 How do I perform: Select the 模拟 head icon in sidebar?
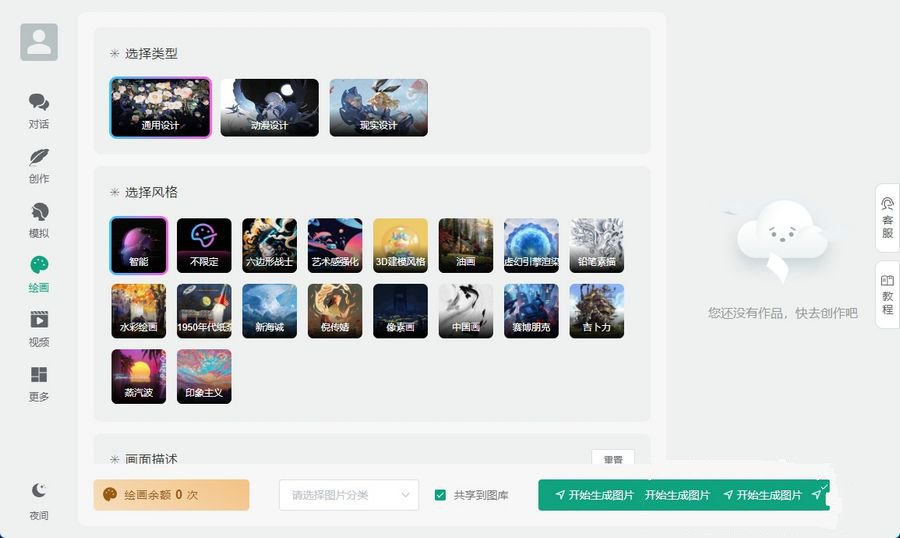point(39,212)
